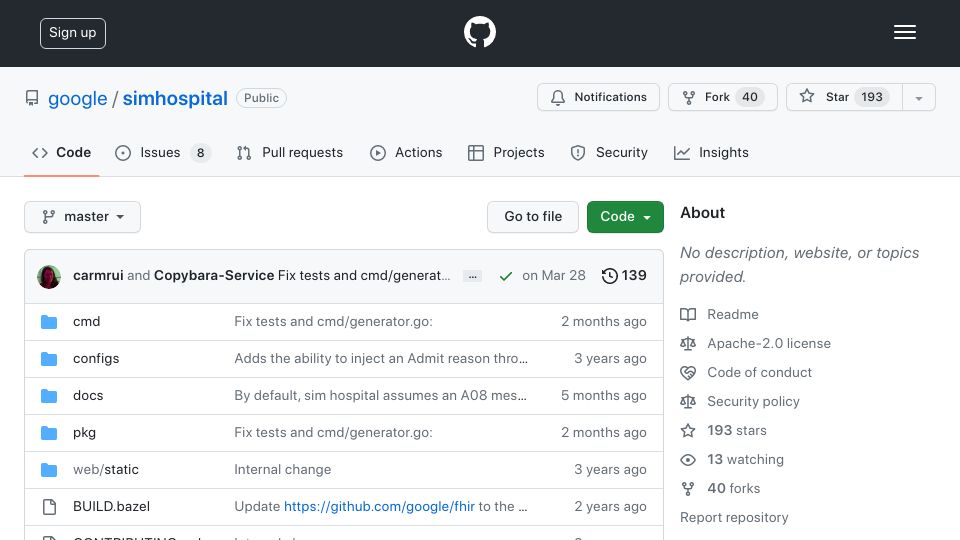The image size is (960, 540).
Task: Open the Actions tab
Action: [x=406, y=152]
